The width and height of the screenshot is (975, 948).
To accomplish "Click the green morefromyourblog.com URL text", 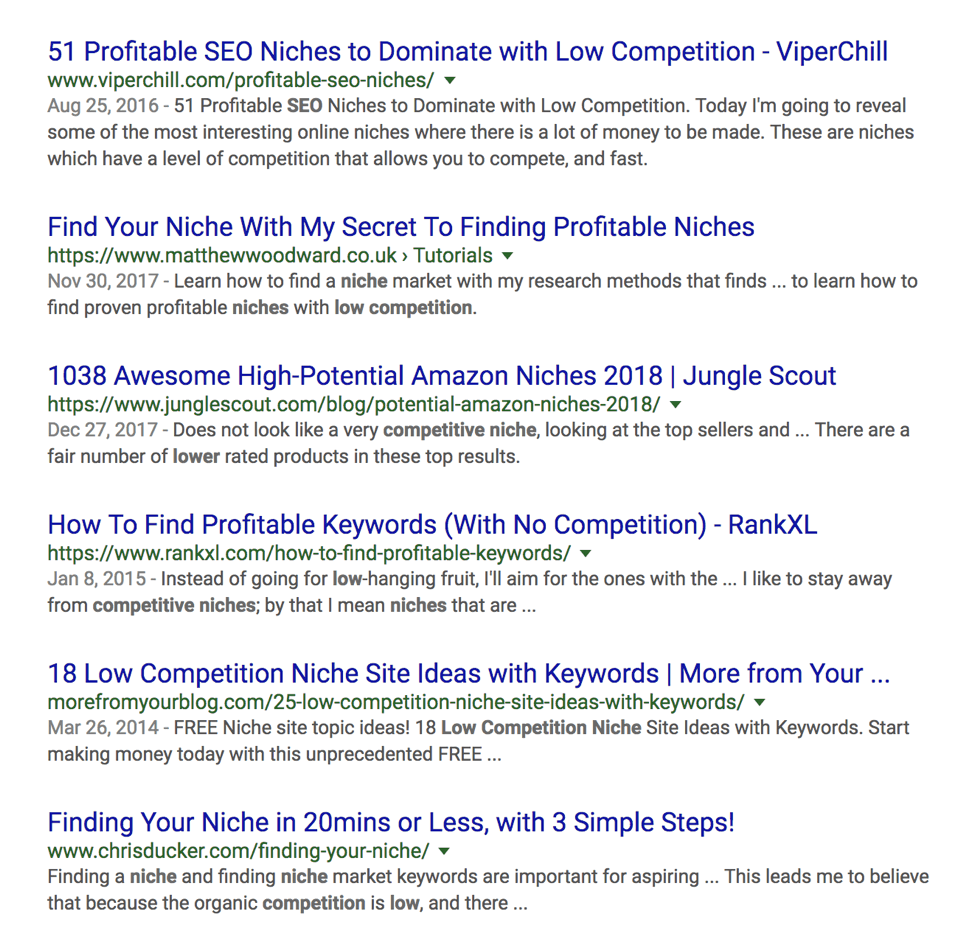I will (x=396, y=702).
